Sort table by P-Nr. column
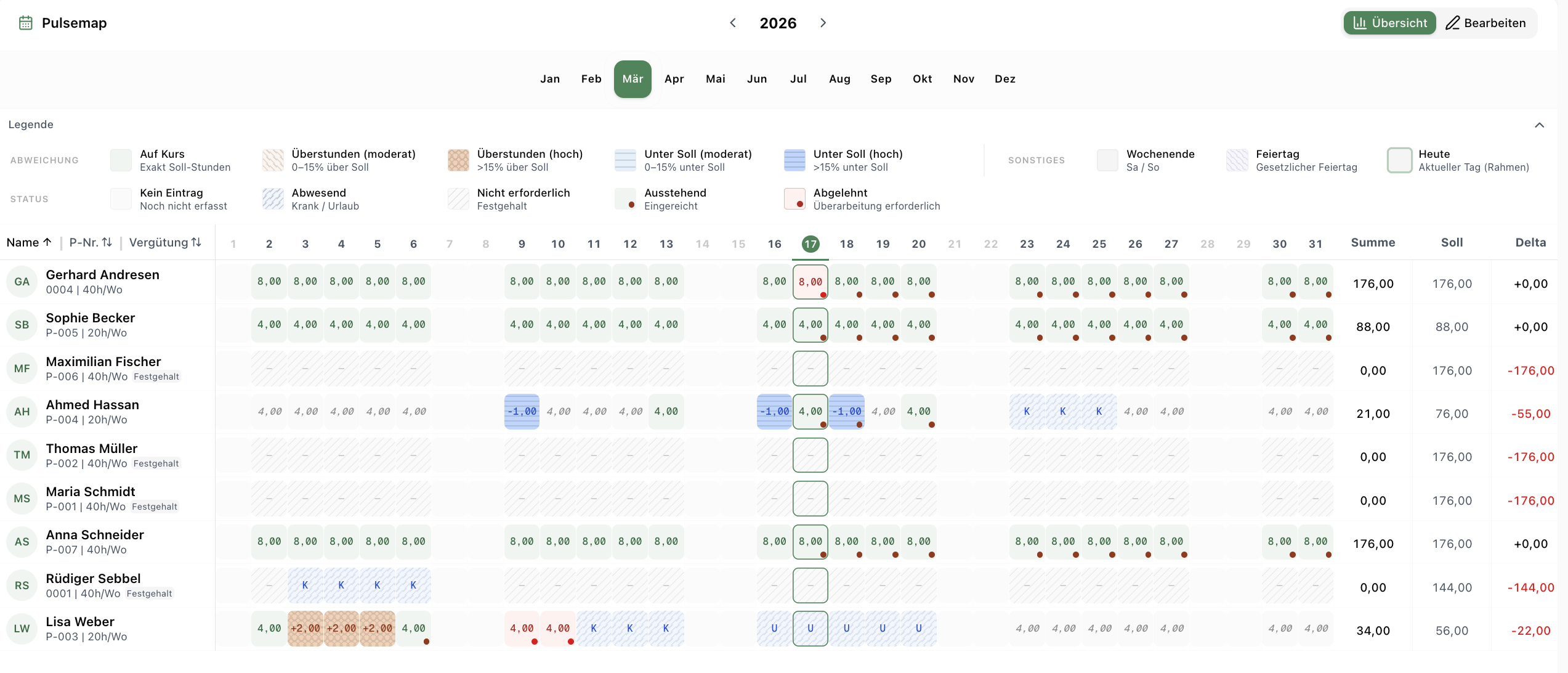The width and height of the screenshot is (1568, 673). click(91, 243)
